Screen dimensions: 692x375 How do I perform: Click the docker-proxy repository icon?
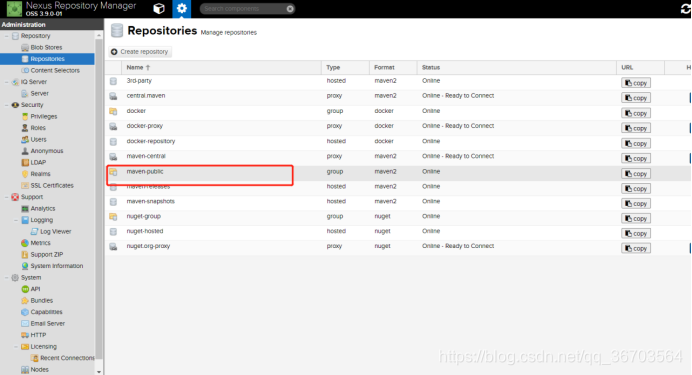click(x=113, y=127)
